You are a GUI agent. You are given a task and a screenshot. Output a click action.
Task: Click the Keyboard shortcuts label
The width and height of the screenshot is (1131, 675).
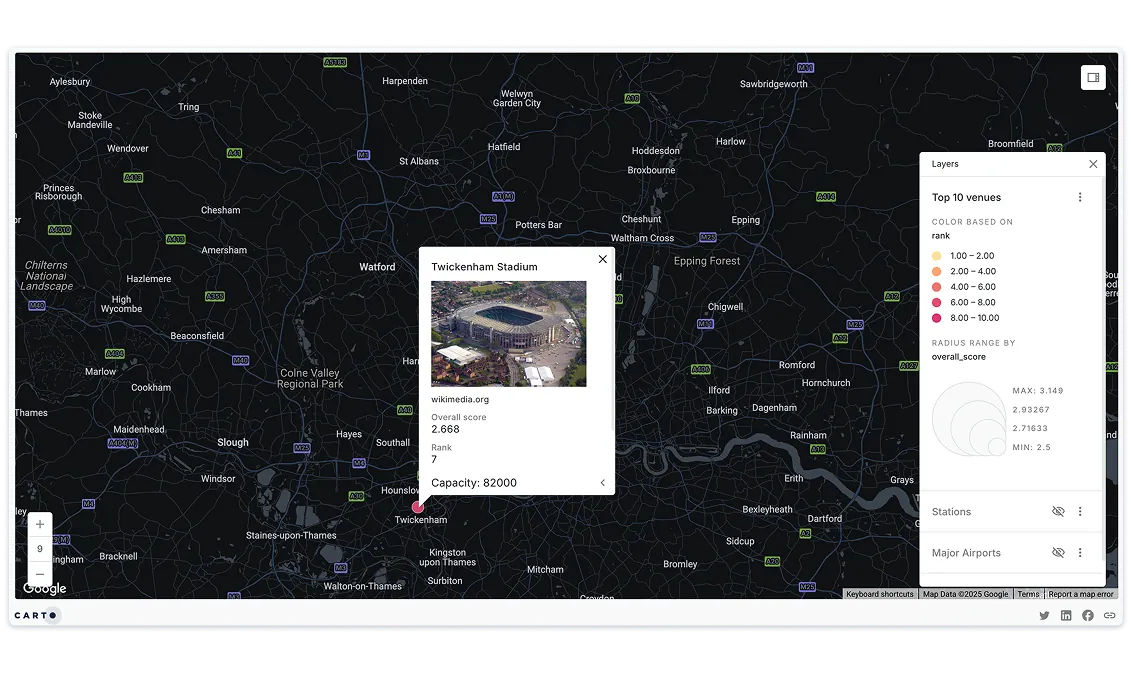coord(879,594)
